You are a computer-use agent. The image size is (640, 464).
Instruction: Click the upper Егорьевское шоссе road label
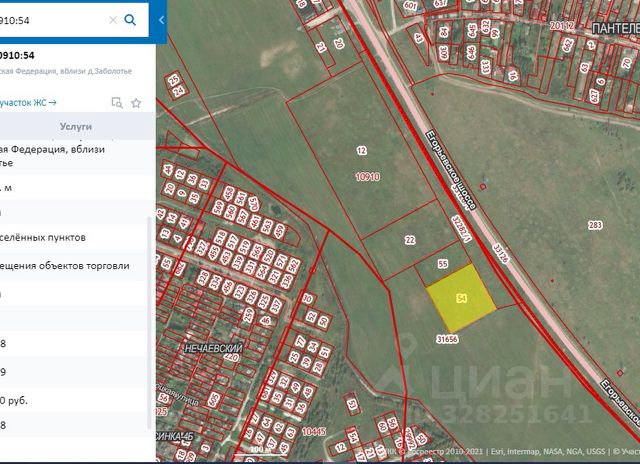coord(451,170)
